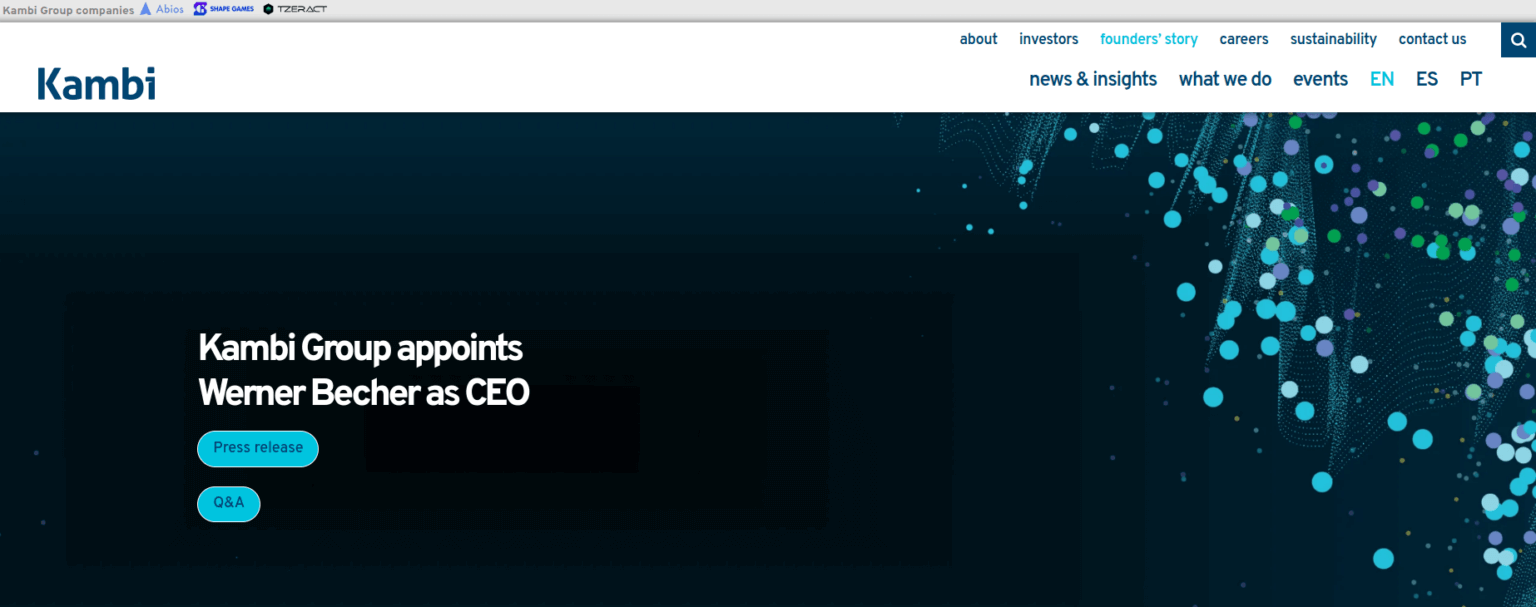
Task: Open the careers page
Action: (1243, 39)
